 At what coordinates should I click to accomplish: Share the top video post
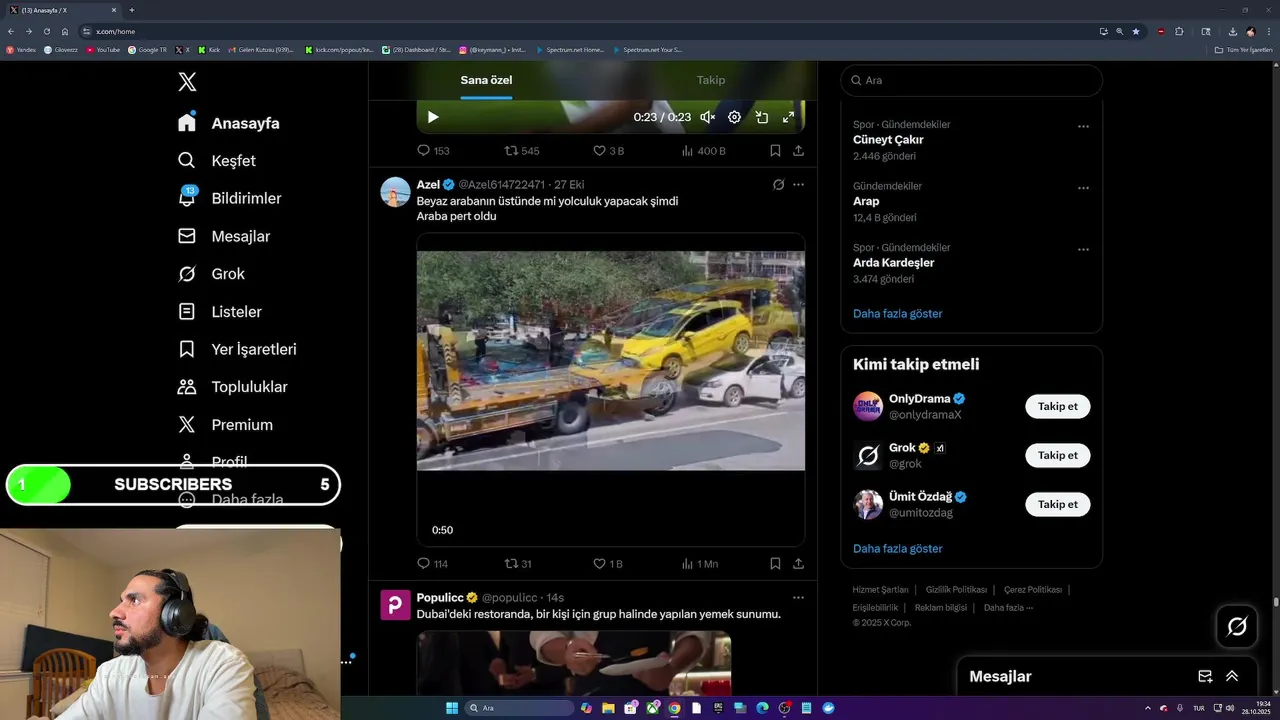pyautogui.click(x=798, y=151)
